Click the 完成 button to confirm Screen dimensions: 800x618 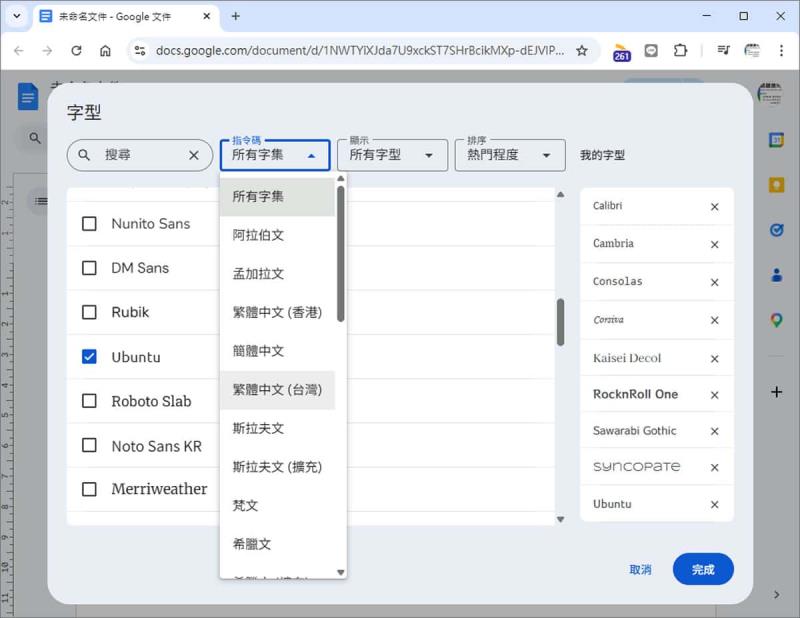(703, 568)
